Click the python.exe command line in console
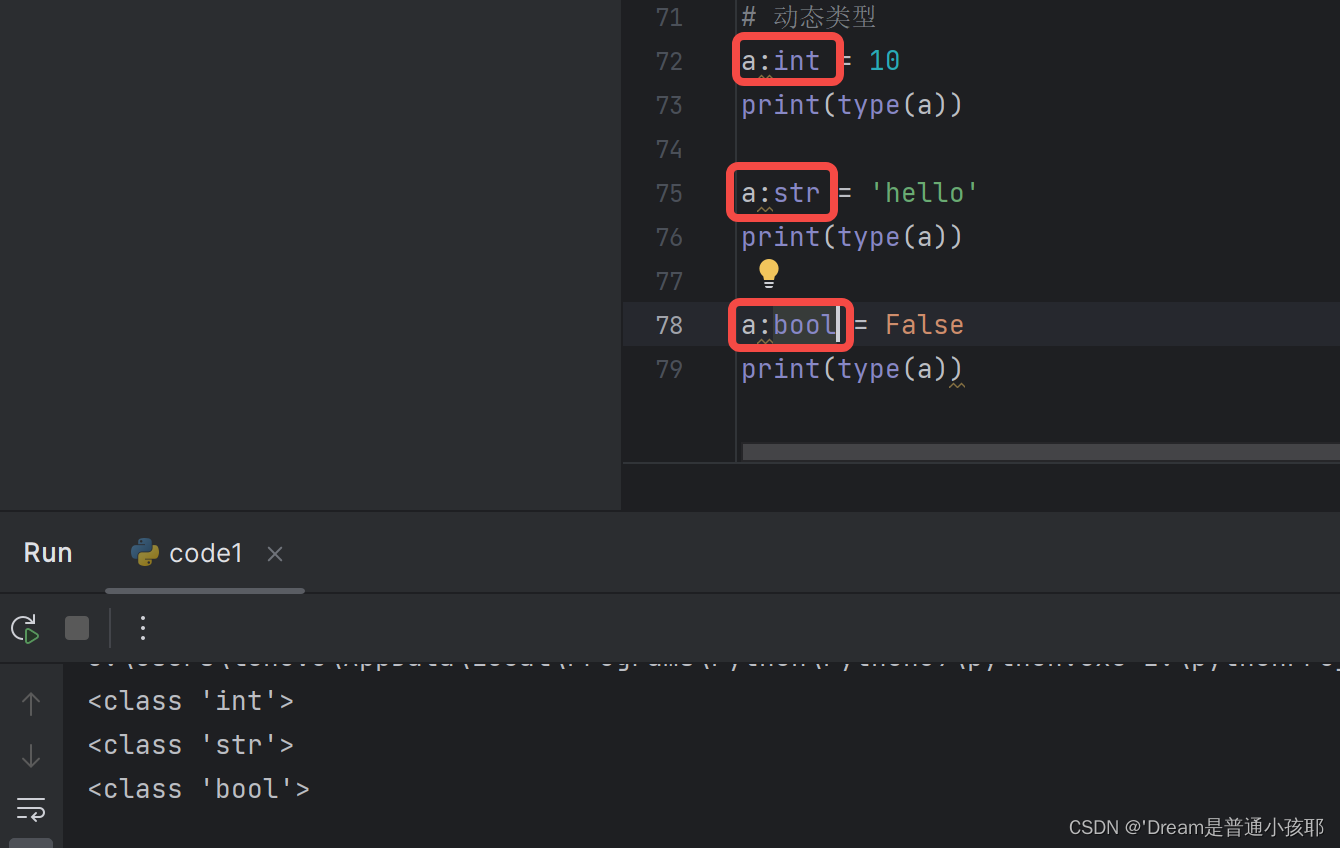This screenshot has width=1340, height=848. point(714,664)
